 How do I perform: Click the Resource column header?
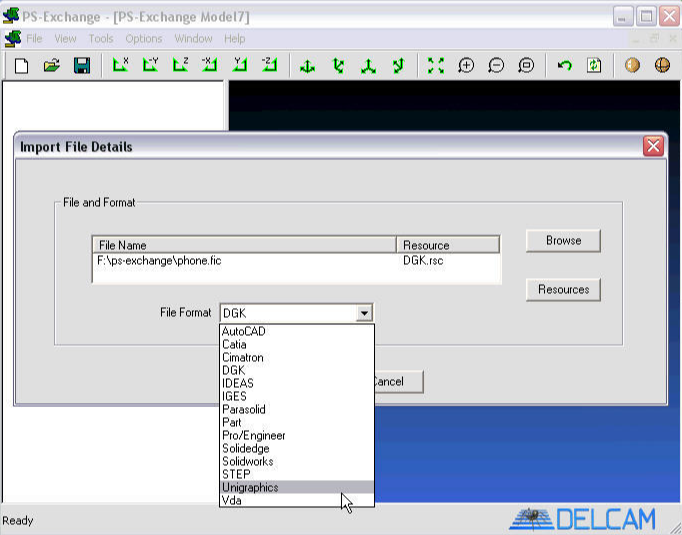(x=448, y=245)
